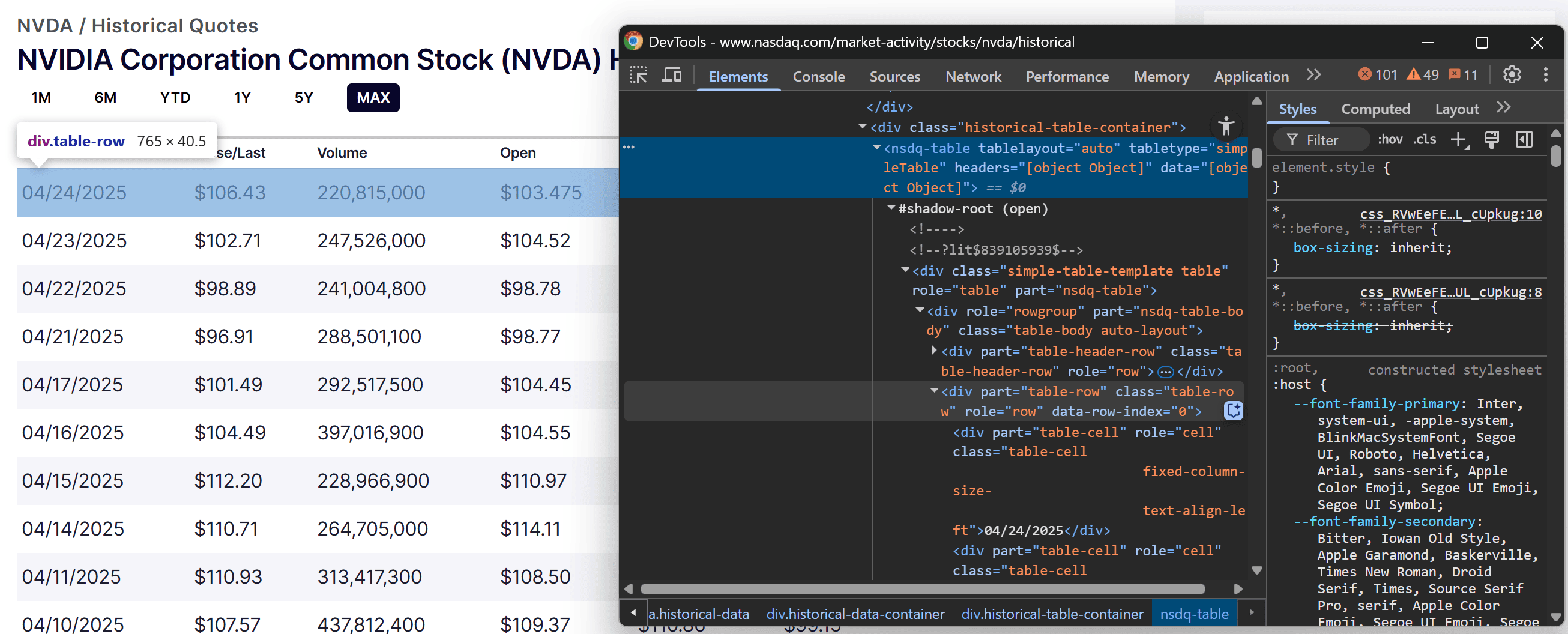Select the 5Y time range
1568x634 pixels.
[304, 97]
